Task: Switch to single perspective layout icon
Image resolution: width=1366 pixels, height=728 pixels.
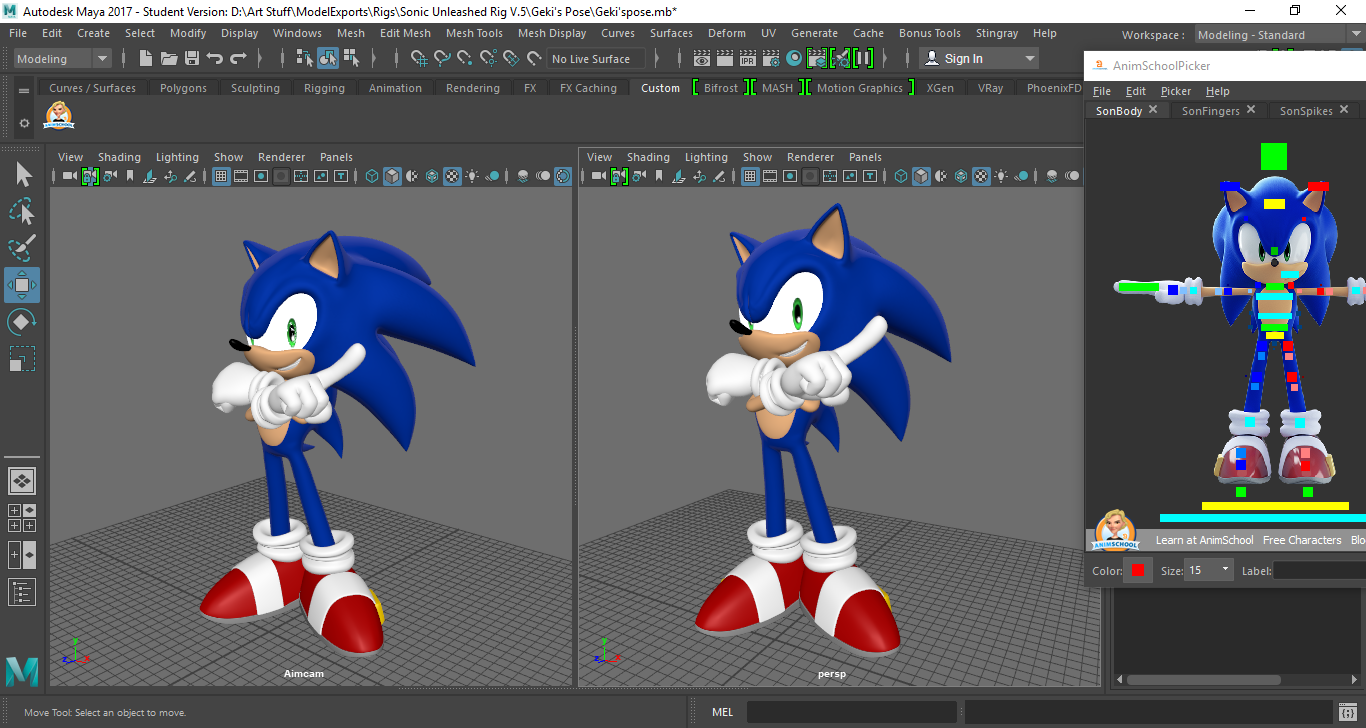Action: pyautogui.click(x=22, y=481)
